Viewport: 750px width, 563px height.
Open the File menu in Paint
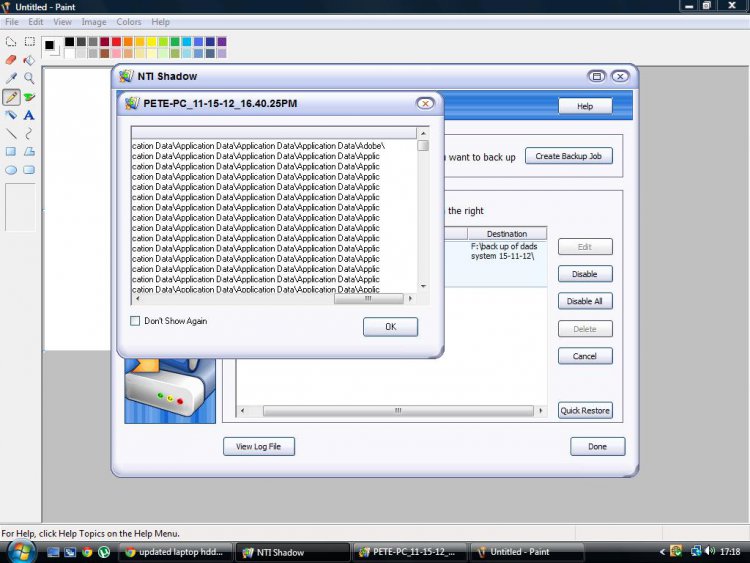(11, 22)
